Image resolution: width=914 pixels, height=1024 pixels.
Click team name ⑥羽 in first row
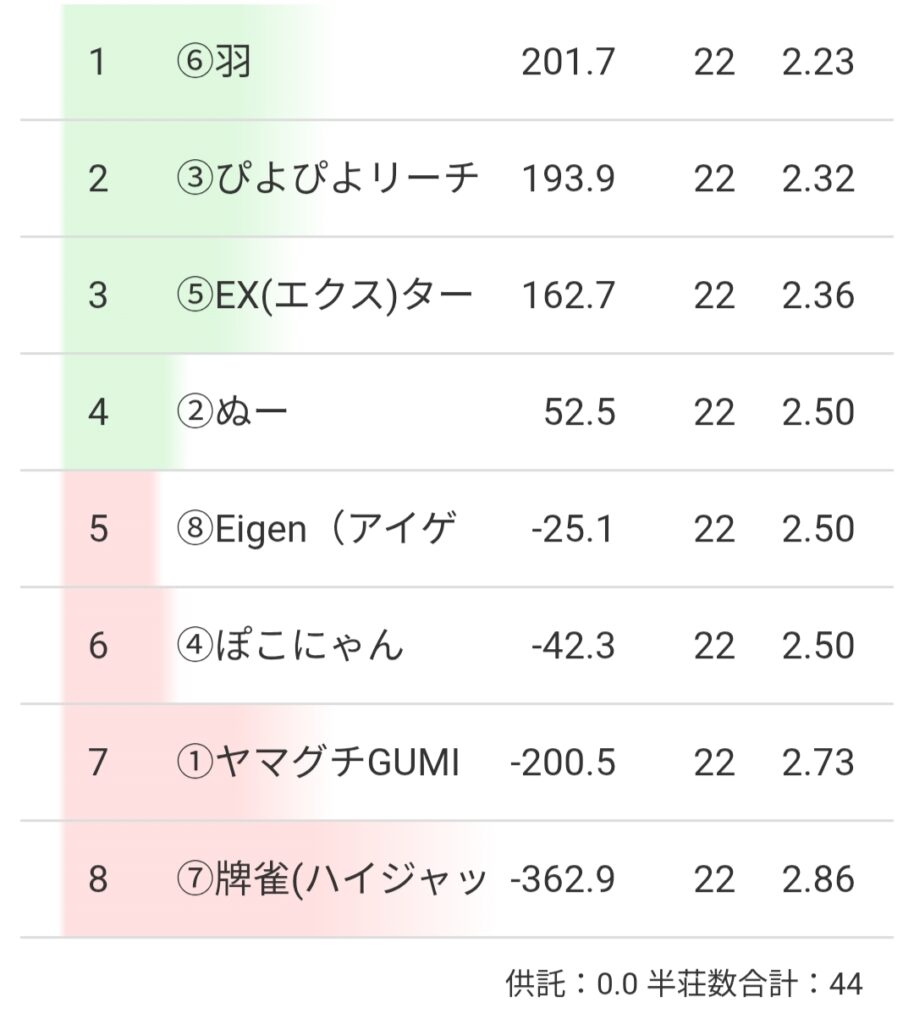click(213, 62)
